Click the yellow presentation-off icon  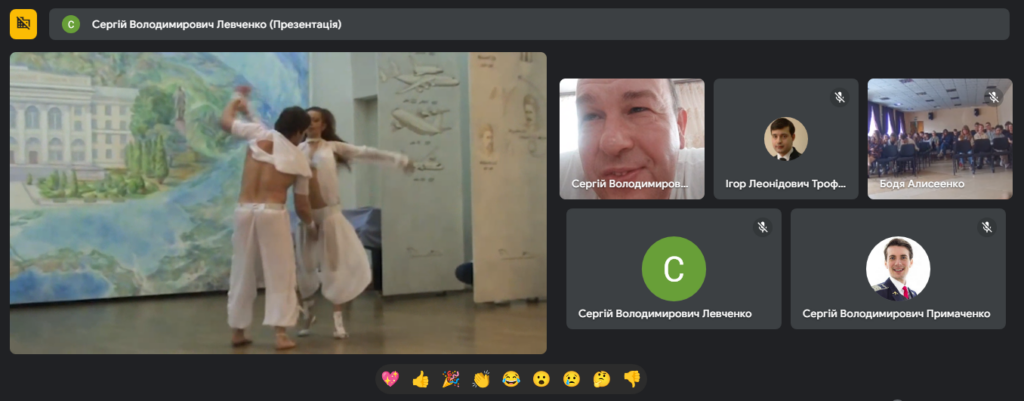(23, 24)
